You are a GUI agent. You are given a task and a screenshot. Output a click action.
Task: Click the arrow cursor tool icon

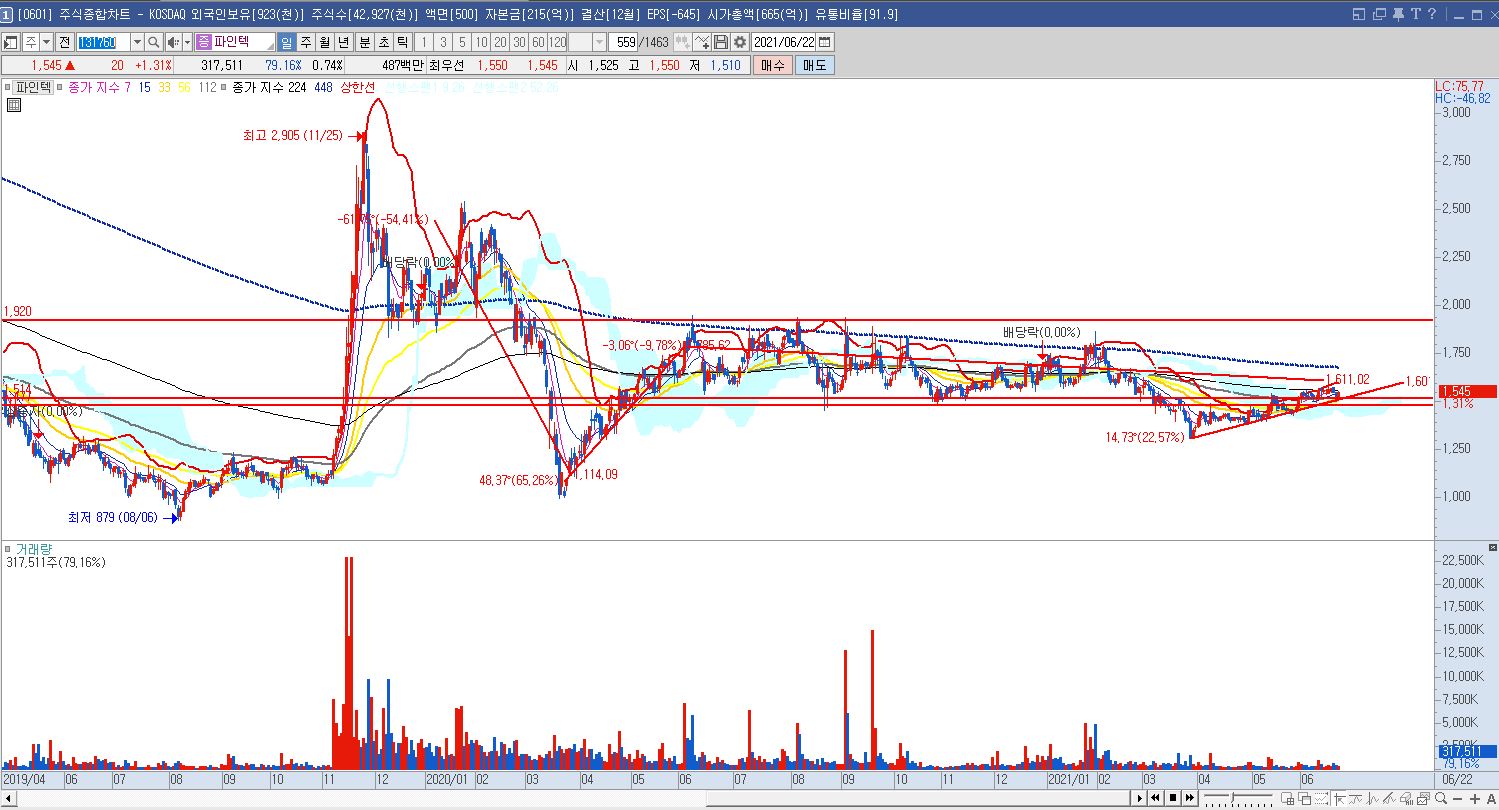(x=1340, y=798)
